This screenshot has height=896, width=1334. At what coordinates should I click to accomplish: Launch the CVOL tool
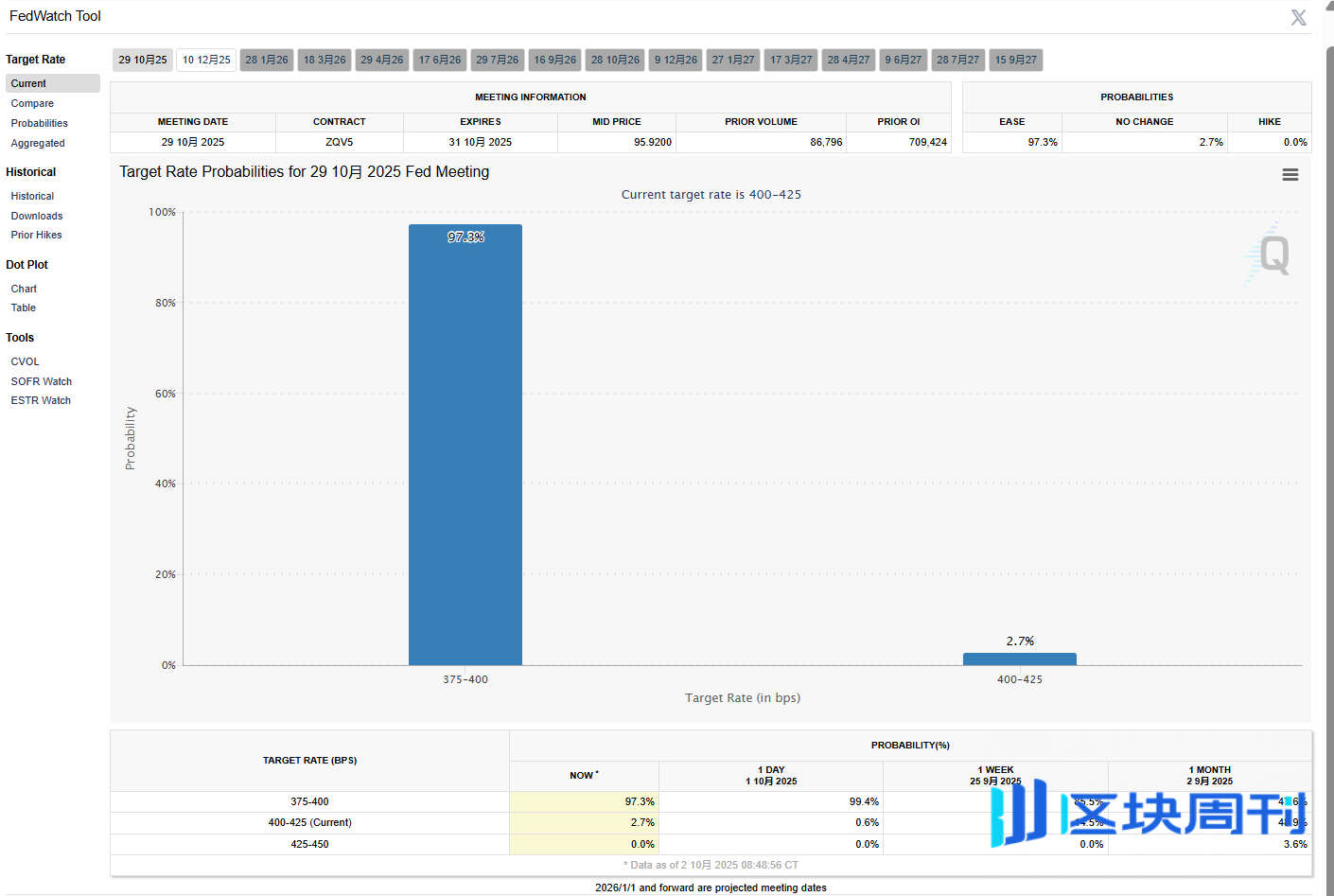(26, 362)
